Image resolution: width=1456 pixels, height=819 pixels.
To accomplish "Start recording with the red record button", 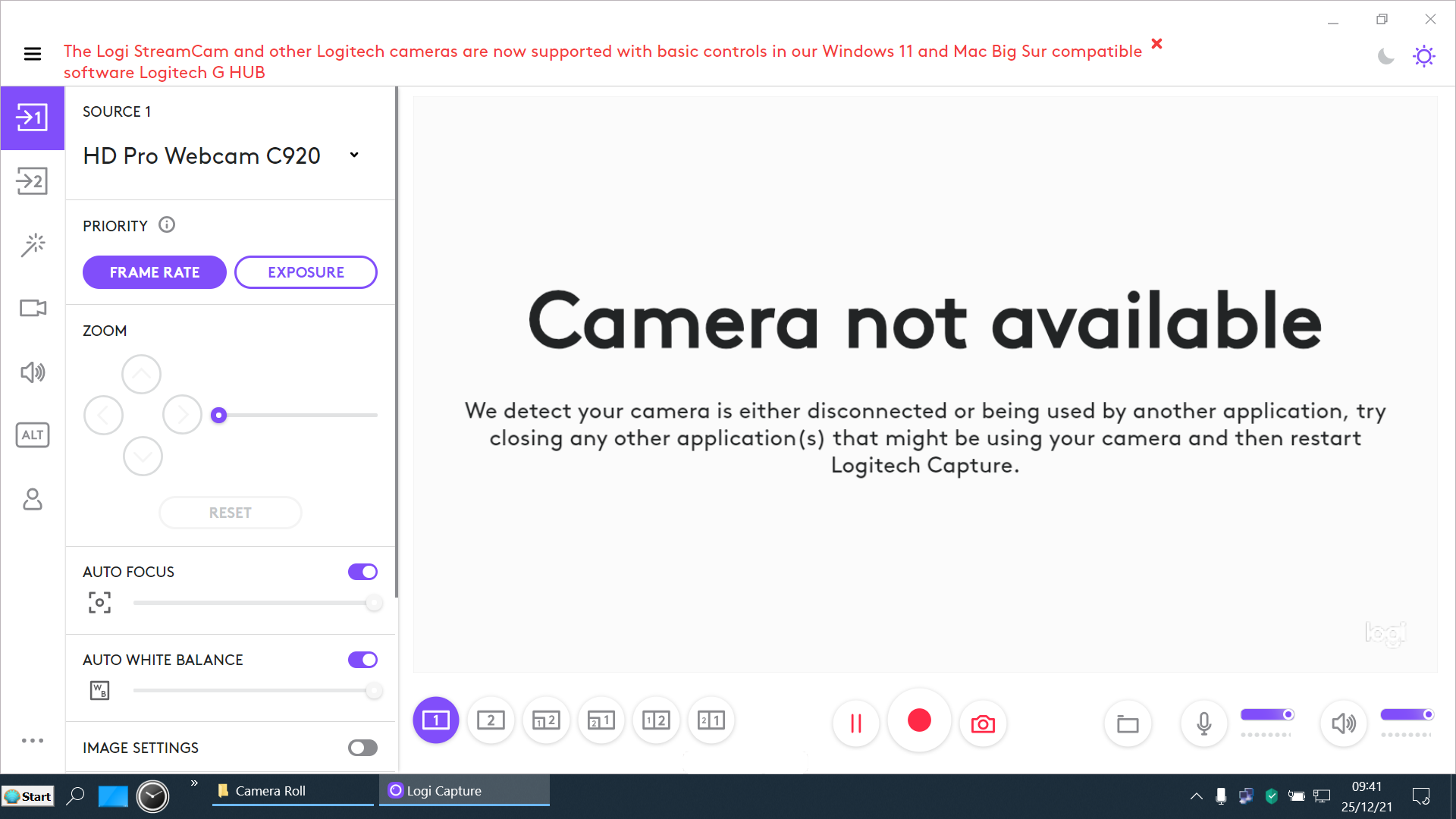I will [x=919, y=720].
